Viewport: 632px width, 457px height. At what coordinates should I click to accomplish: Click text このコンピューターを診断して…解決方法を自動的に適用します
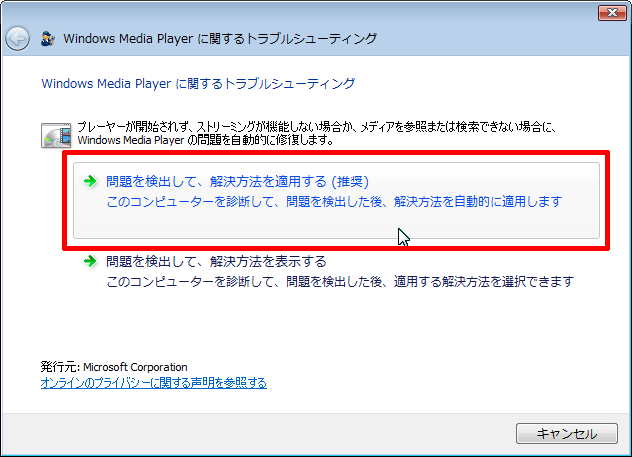[x=334, y=201]
